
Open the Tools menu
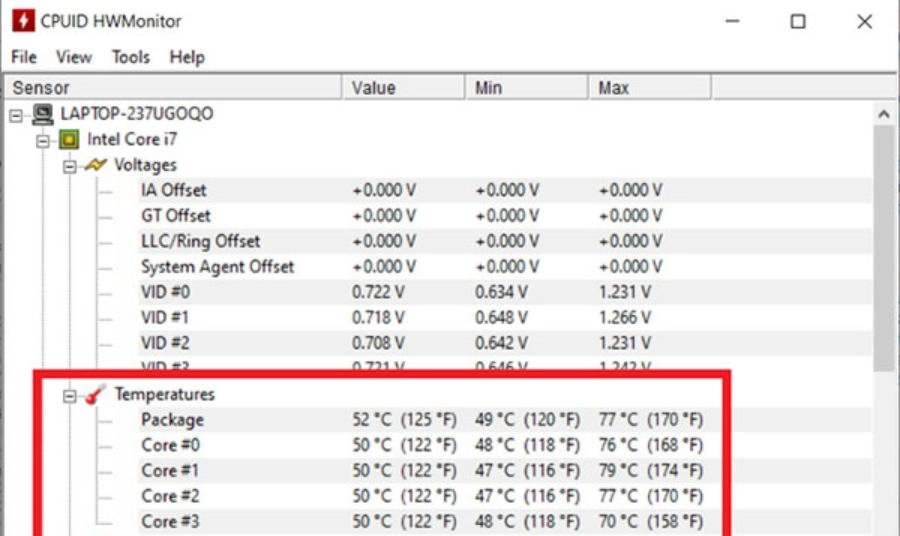pos(131,57)
